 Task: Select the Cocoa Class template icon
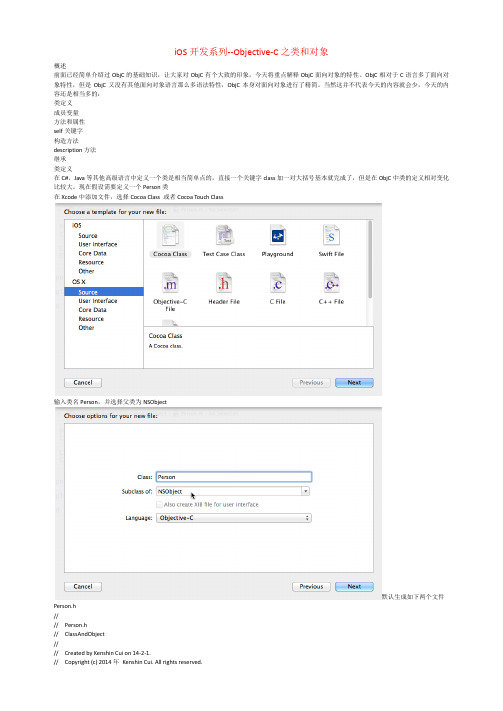[170, 235]
